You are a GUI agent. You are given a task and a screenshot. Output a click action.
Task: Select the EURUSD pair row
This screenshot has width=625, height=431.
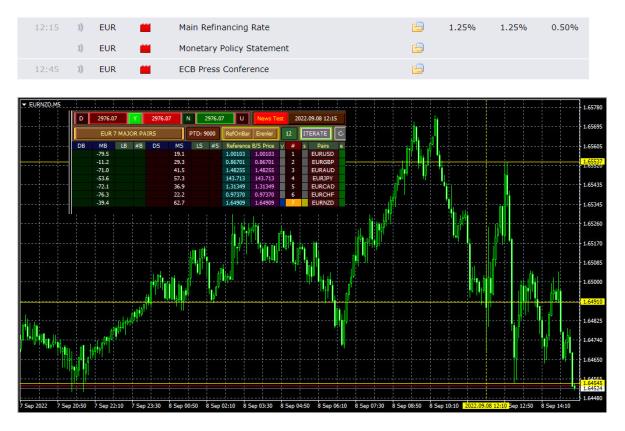click(x=323, y=154)
